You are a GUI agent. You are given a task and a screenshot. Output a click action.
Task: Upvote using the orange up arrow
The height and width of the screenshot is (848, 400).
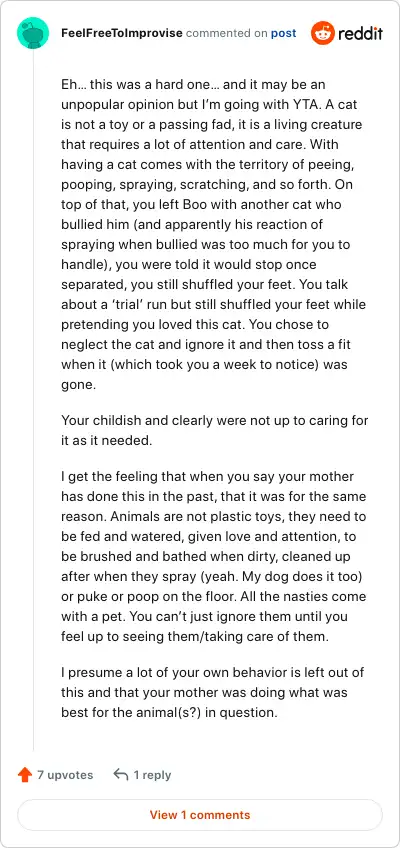tap(25, 775)
